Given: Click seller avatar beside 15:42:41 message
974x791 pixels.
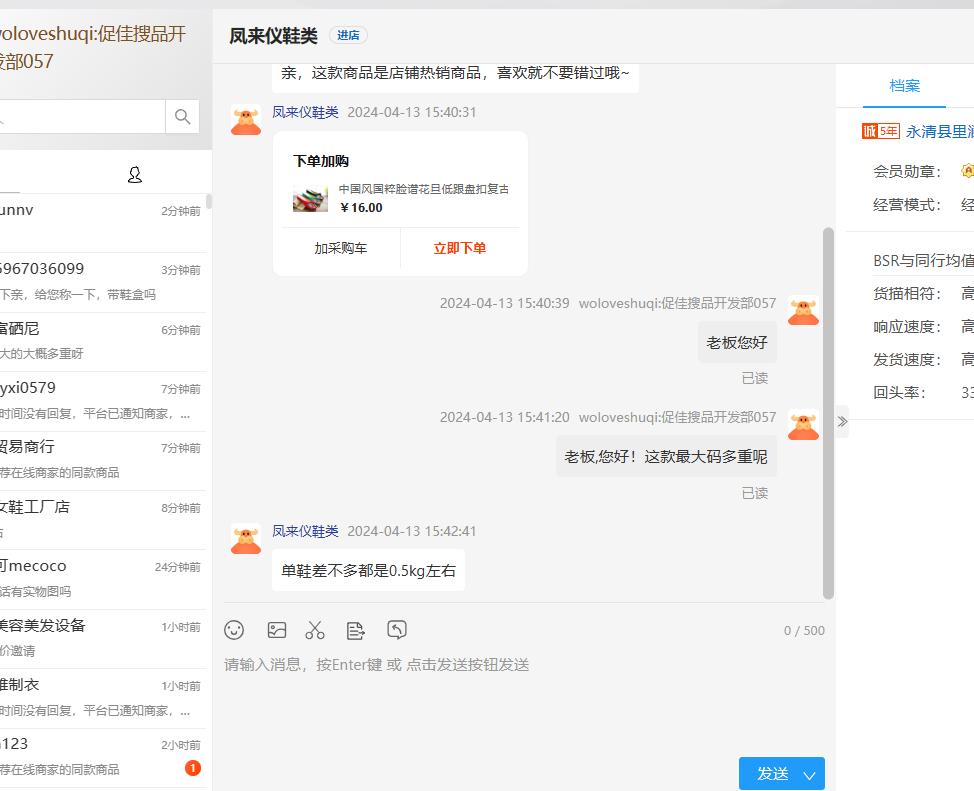Looking at the screenshot, I should (x=246, y=538).
